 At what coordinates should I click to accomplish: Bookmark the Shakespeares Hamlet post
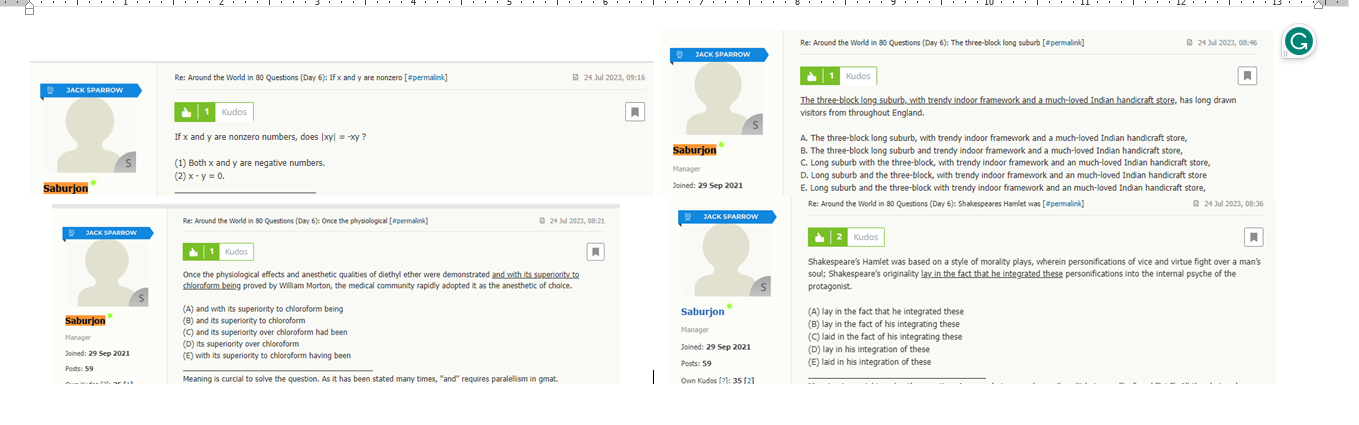point(1253,237)
